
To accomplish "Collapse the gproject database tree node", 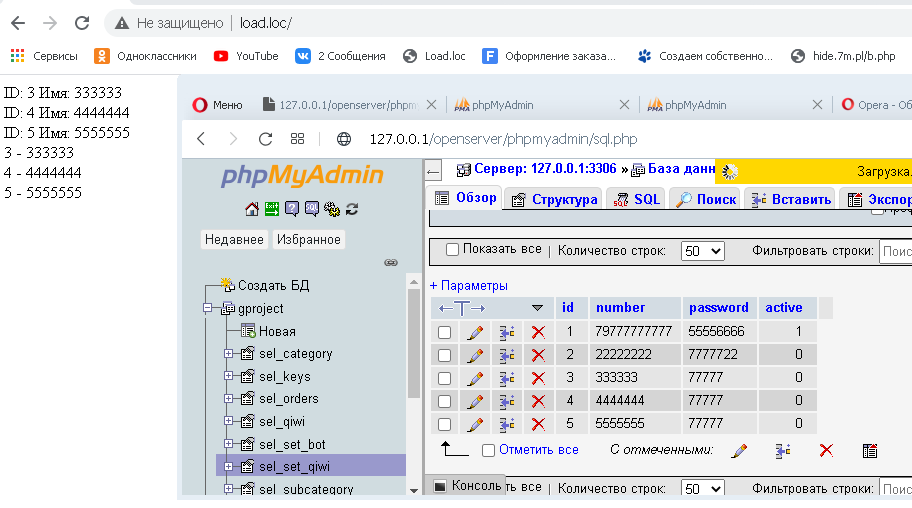I will pos(208,309).
